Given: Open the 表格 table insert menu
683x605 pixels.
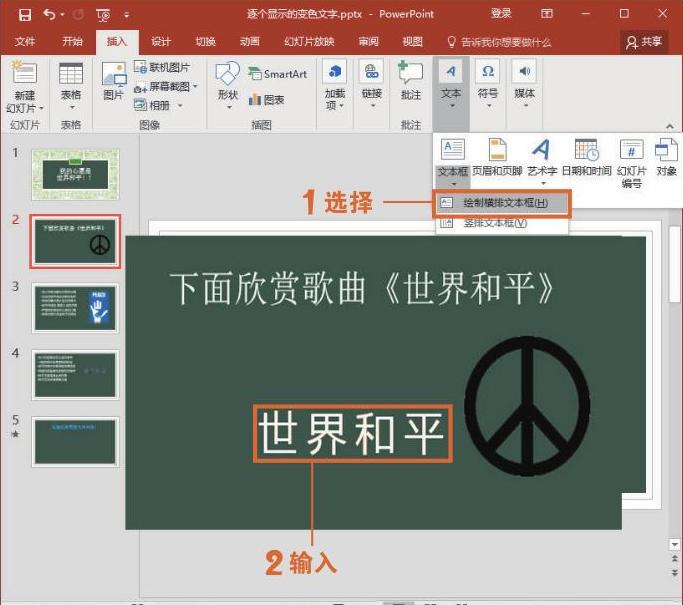Looking at the screenshot, I should [x=71, y=86].
